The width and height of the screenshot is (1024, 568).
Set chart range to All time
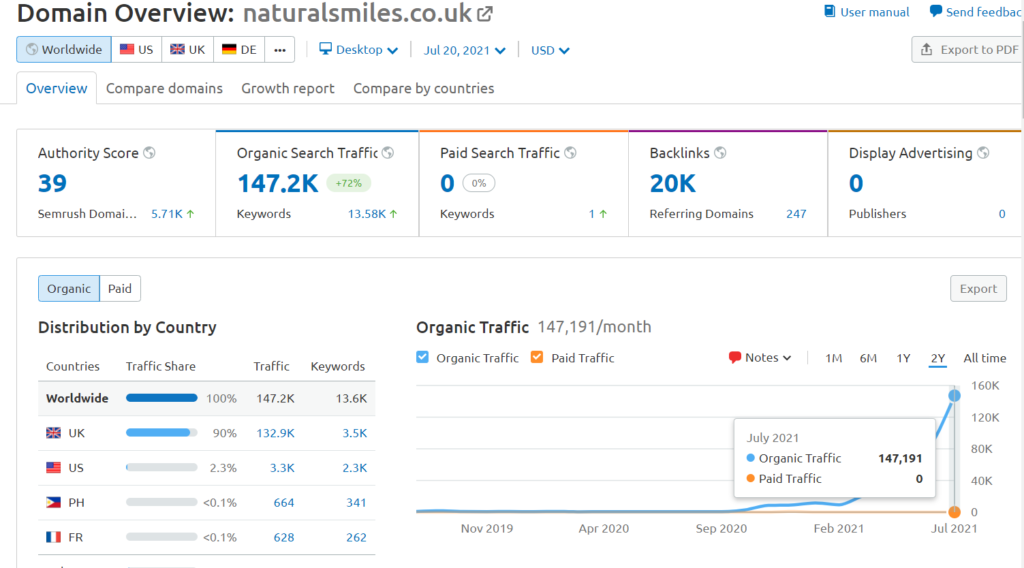(985, 358)
